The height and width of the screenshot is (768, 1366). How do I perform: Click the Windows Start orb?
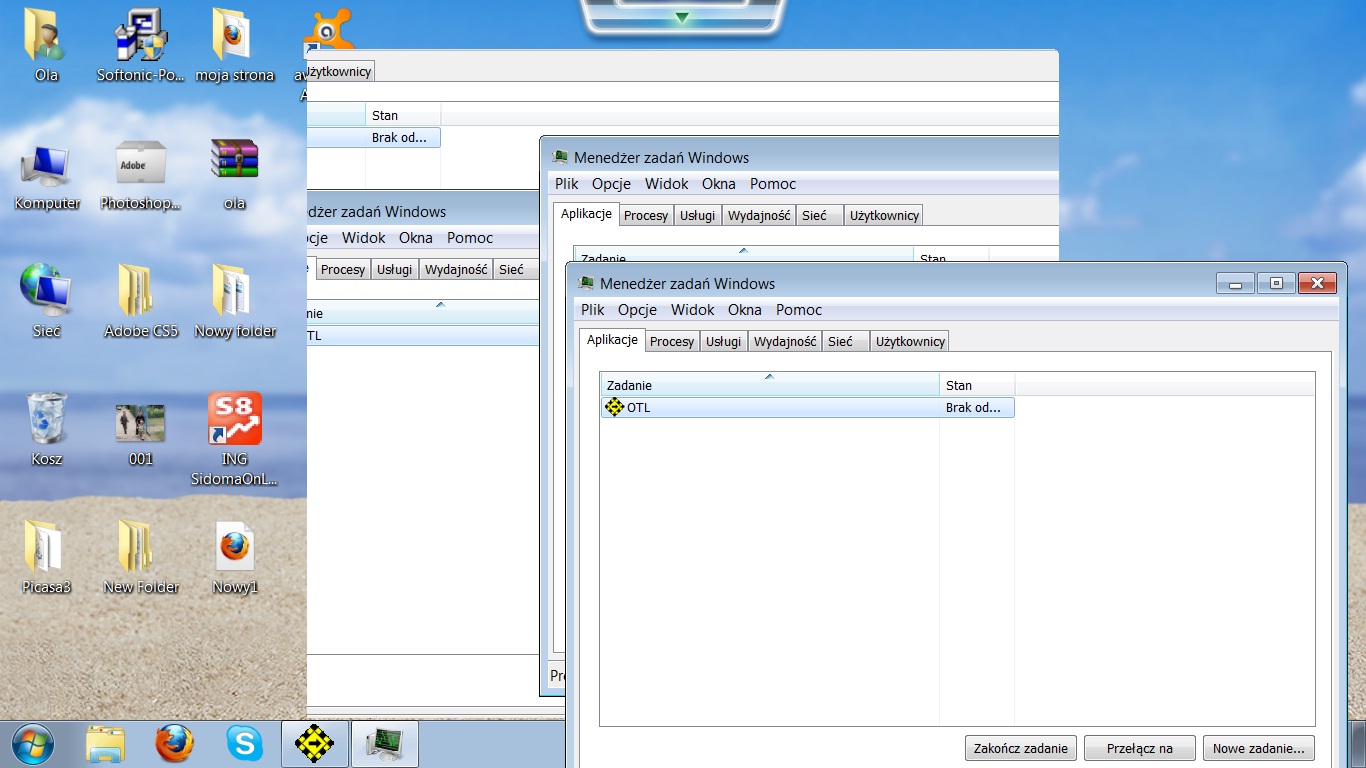pos(33,744)
